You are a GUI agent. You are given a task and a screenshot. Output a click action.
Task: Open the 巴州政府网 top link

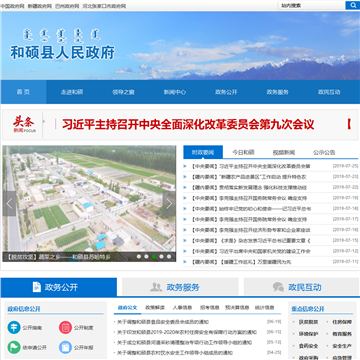(67, 6)
